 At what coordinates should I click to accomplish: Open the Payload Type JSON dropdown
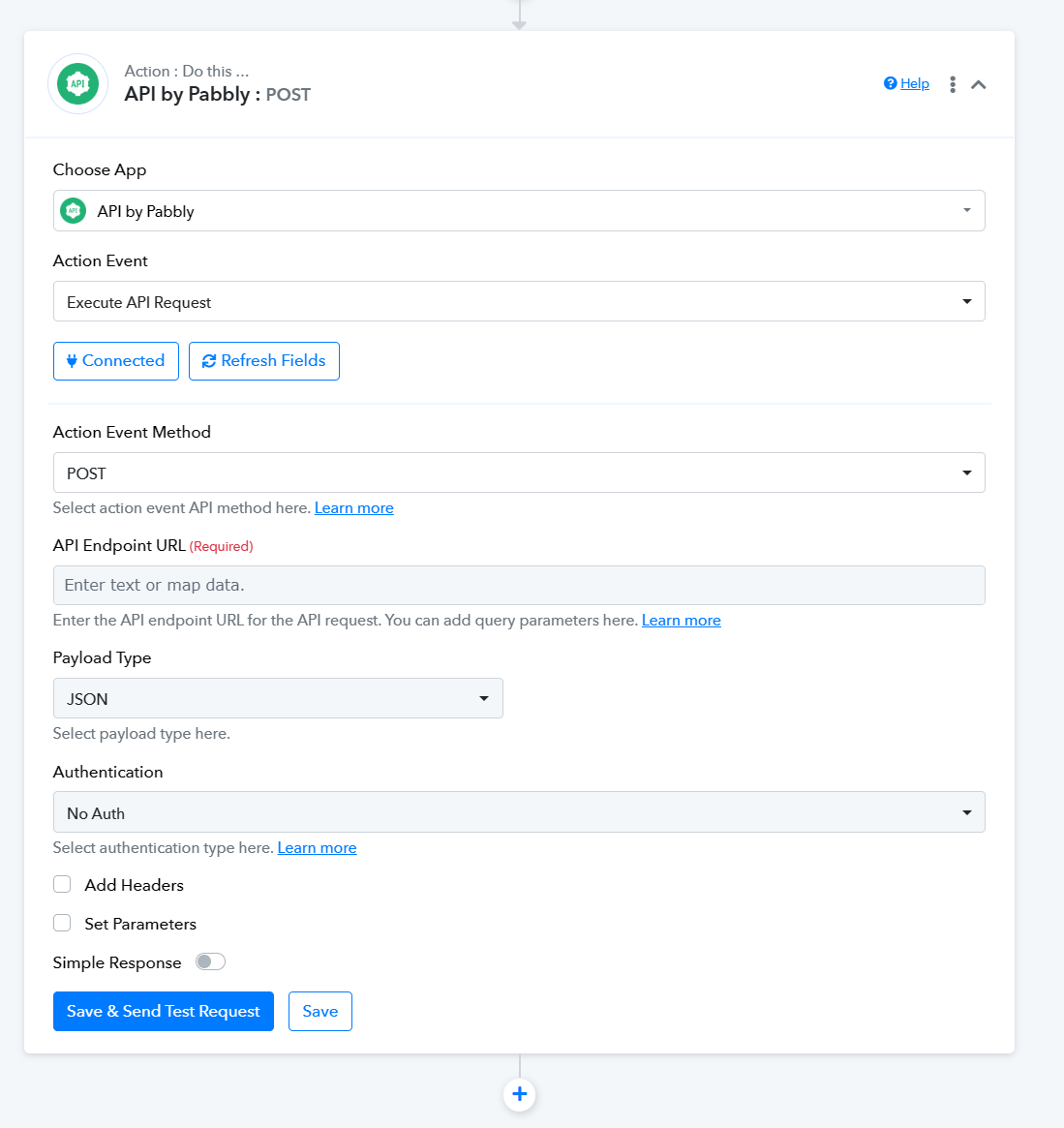pyautogui.click(x=278, y=698)
